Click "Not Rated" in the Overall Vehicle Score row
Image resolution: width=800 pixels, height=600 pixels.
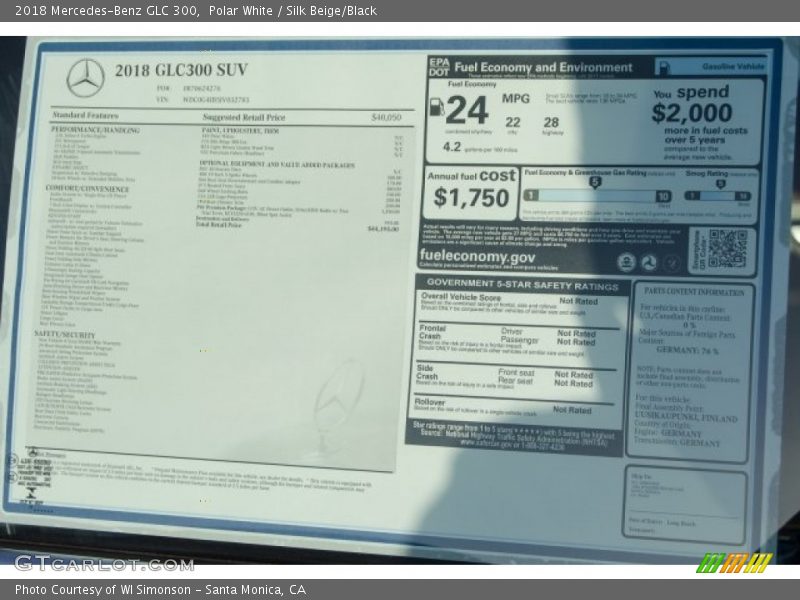point(579,301)
